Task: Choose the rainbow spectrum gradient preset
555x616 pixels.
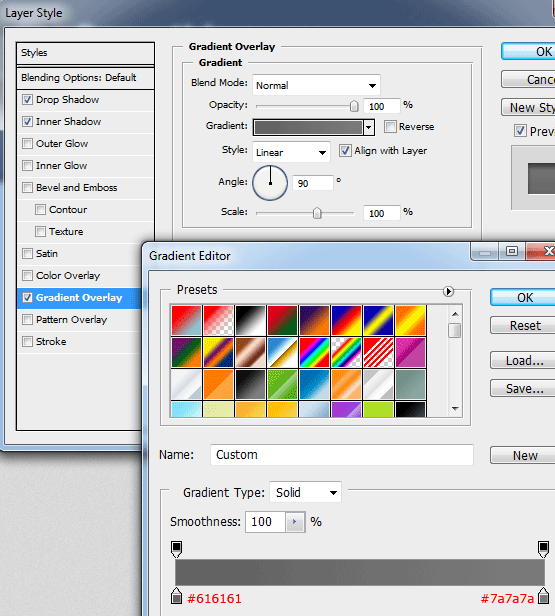Action: point(314,352)
